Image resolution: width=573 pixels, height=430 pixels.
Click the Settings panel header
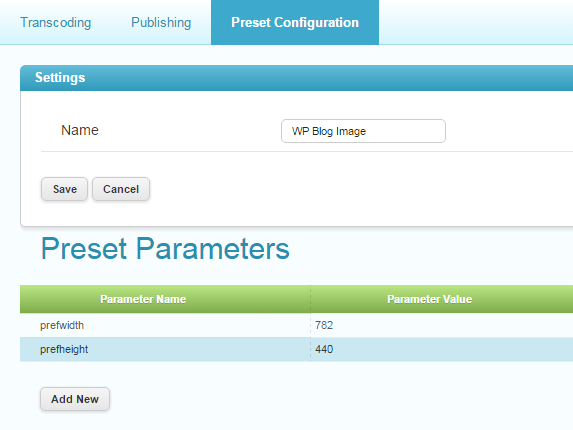pyautogui.click(x=297, y=77)
